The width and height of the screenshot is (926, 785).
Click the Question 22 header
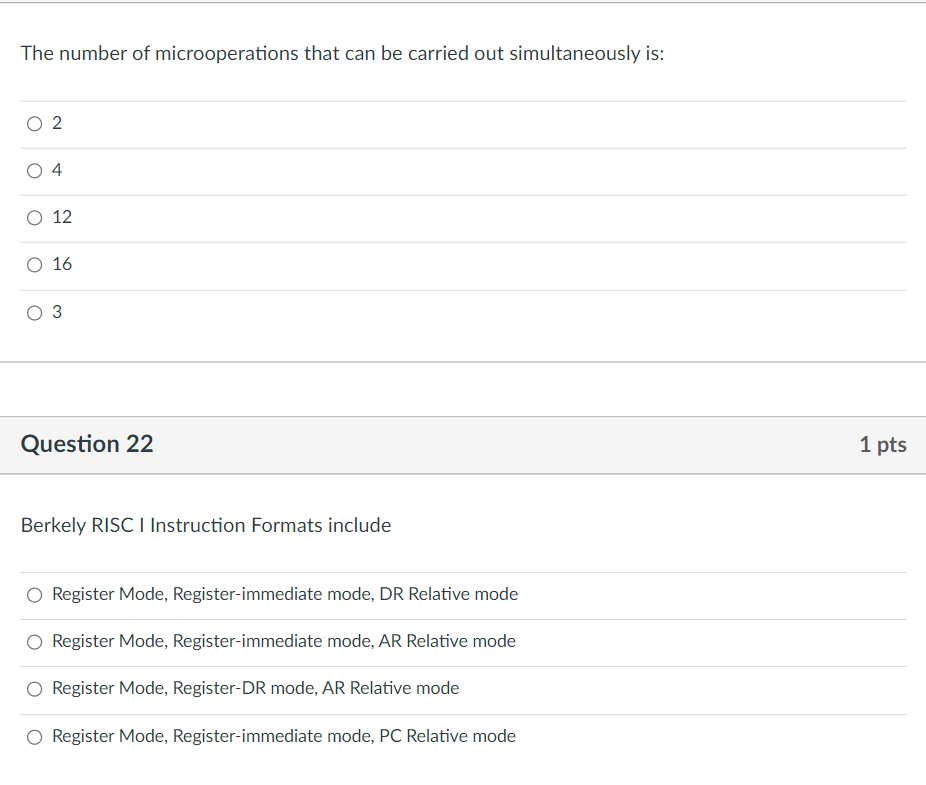tap(87, 444)
